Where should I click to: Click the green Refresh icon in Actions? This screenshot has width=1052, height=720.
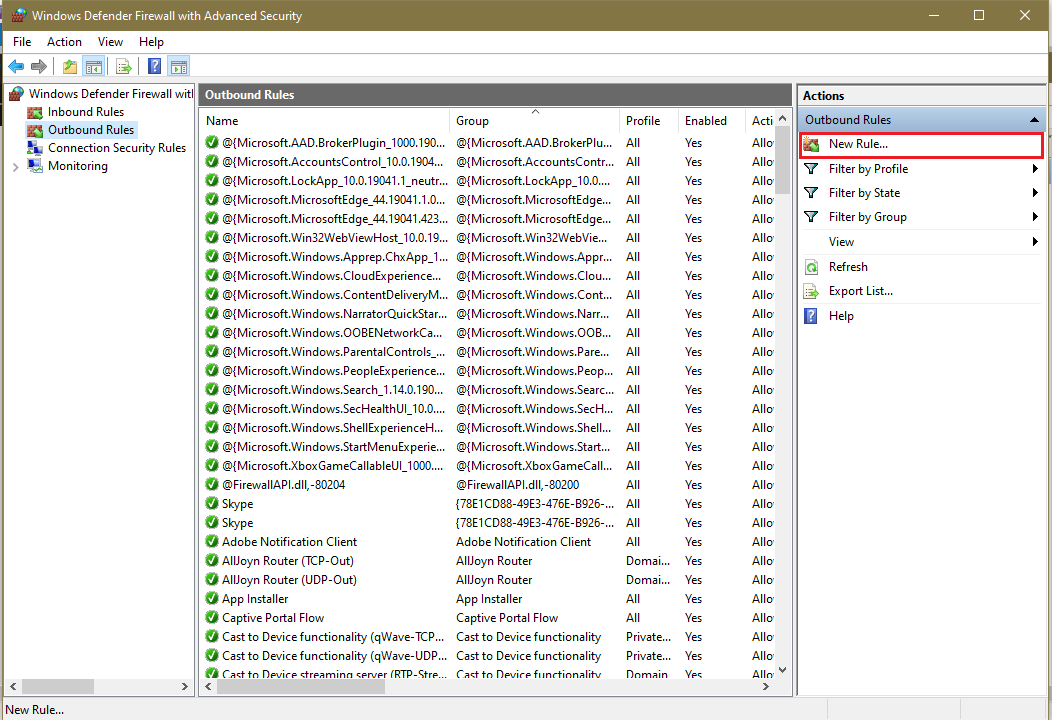(x=811, y=267)
